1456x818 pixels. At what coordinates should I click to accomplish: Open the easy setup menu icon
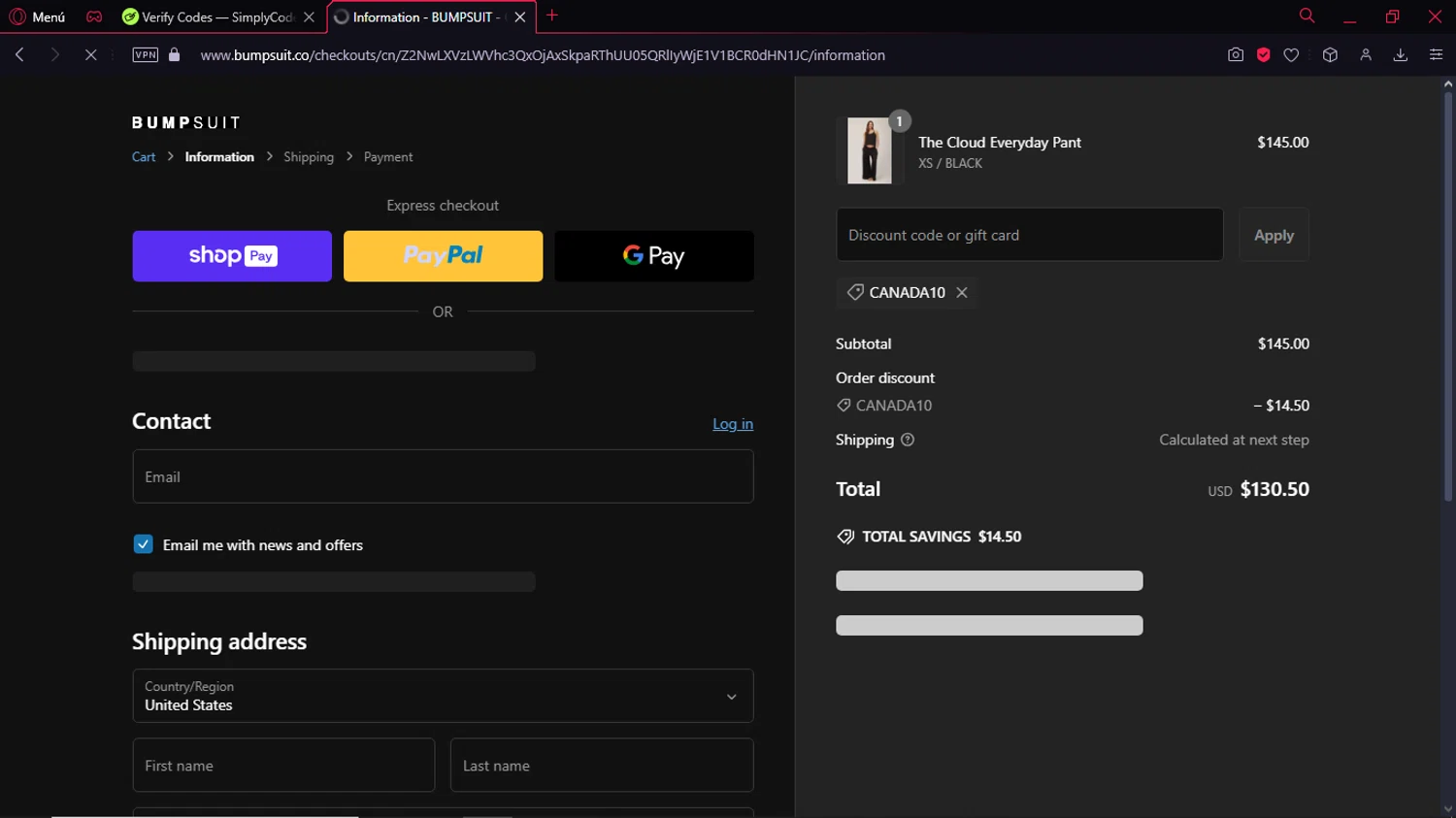click(x=1436, y=55)
